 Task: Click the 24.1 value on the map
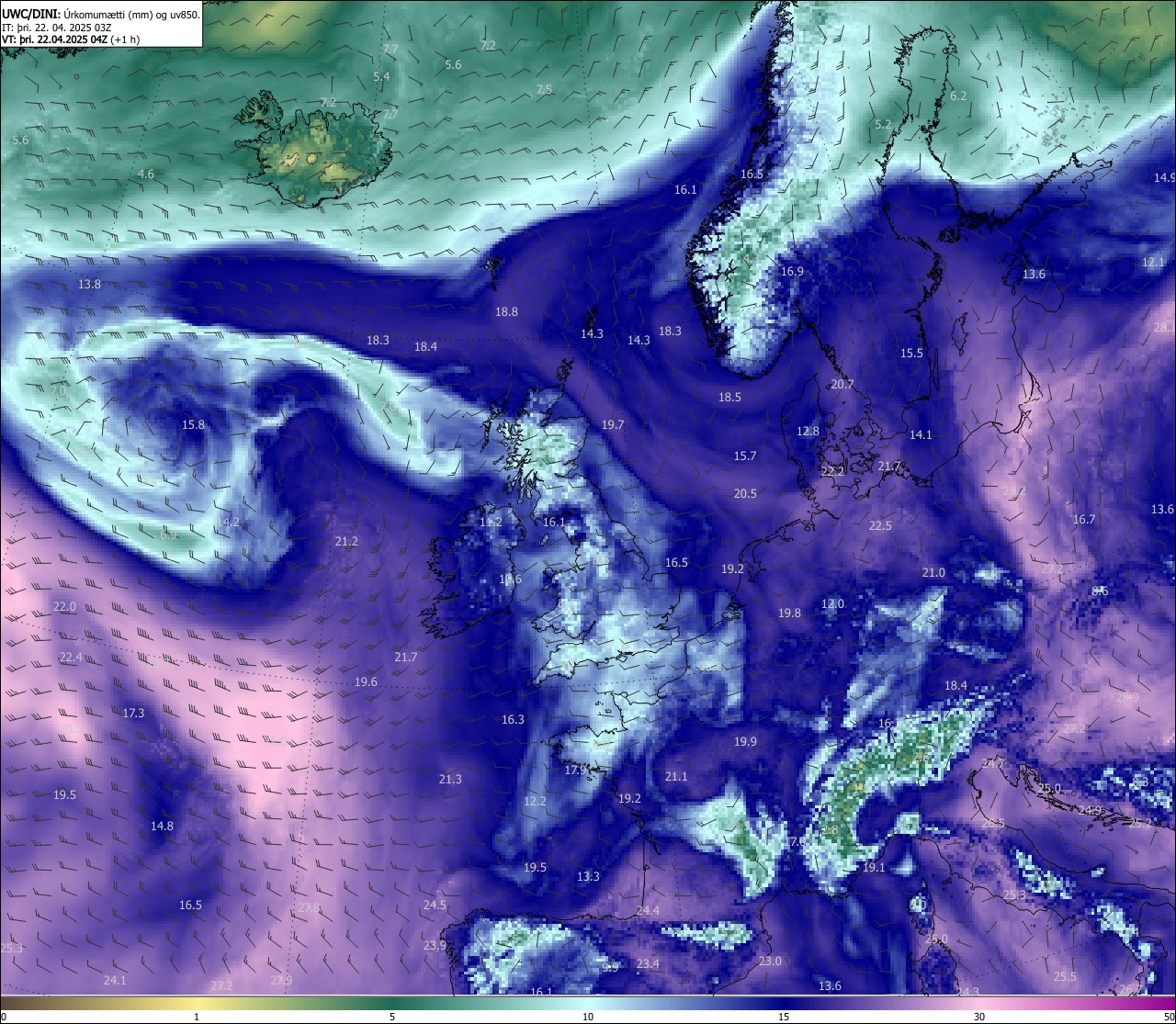coord(115,981)
